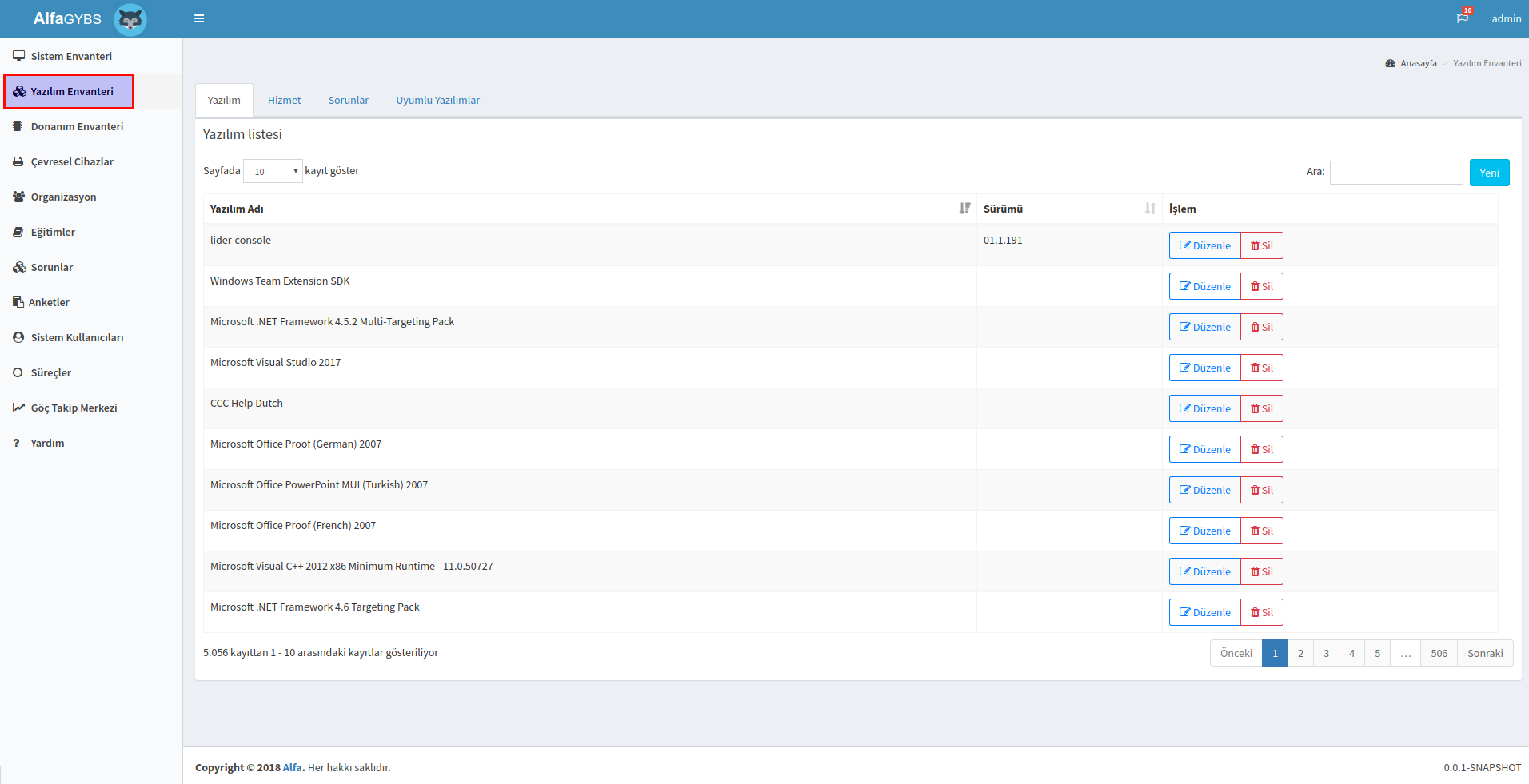
Task: Go to previous page with Önceki
Action: coord(1236,653)
